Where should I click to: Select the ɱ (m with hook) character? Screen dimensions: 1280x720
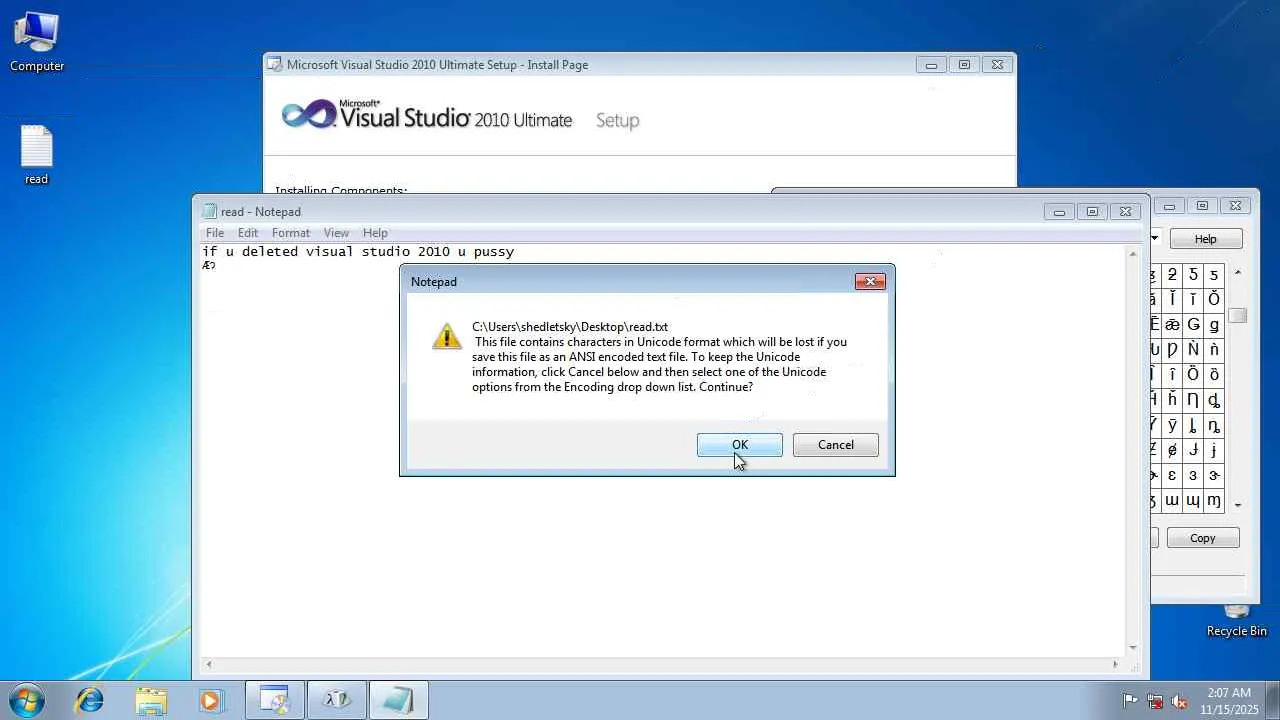(x=1215, y=501)
